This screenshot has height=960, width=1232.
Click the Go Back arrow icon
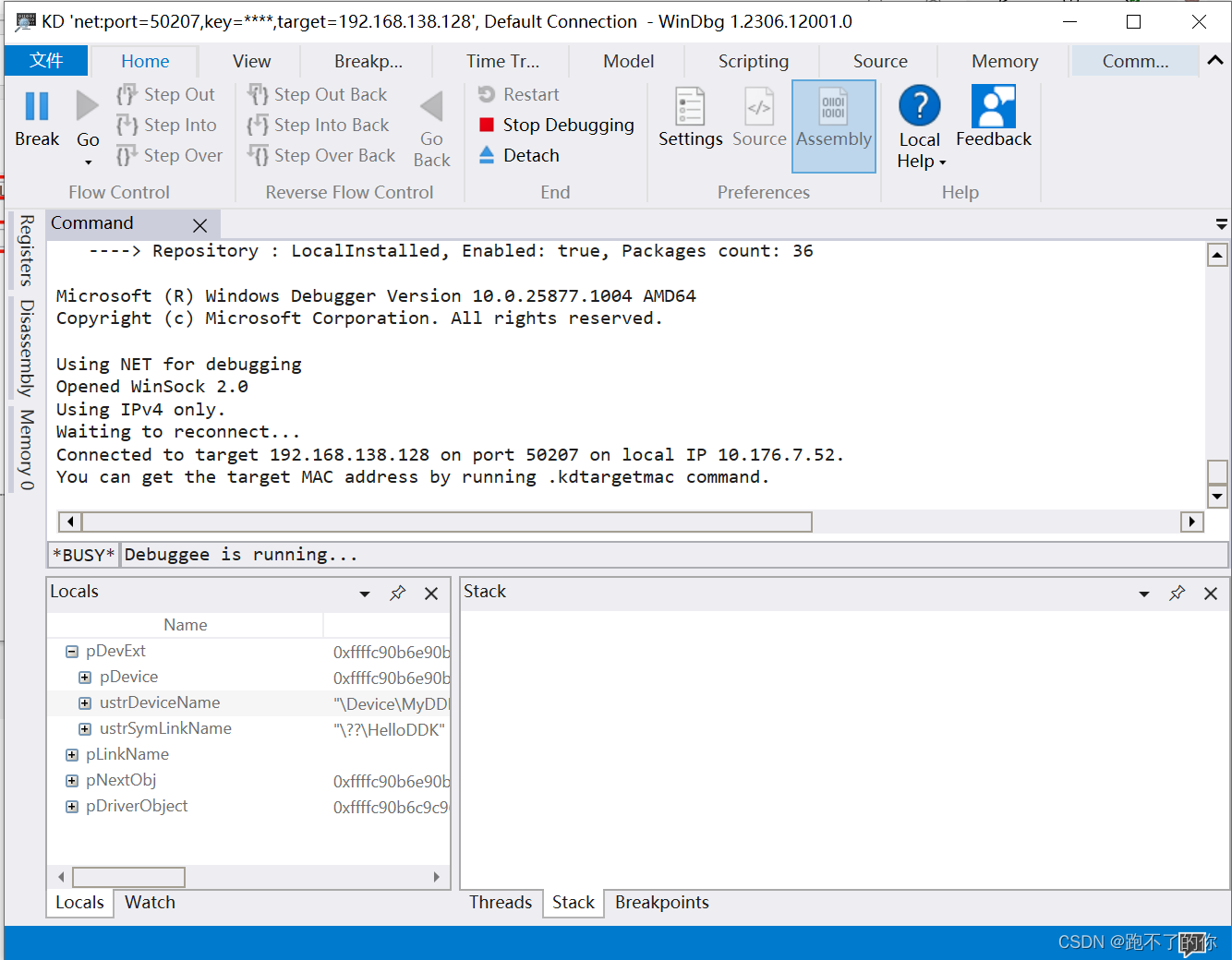[431, 106]
